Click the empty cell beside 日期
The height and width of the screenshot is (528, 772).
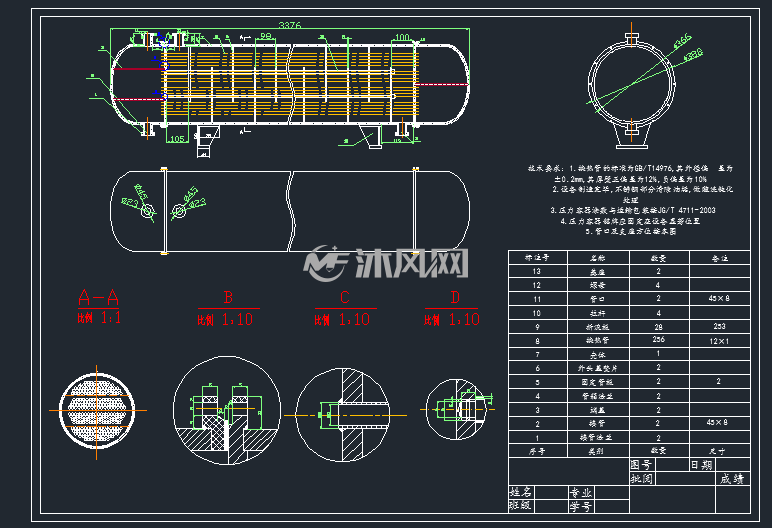[x=733, y=464]
